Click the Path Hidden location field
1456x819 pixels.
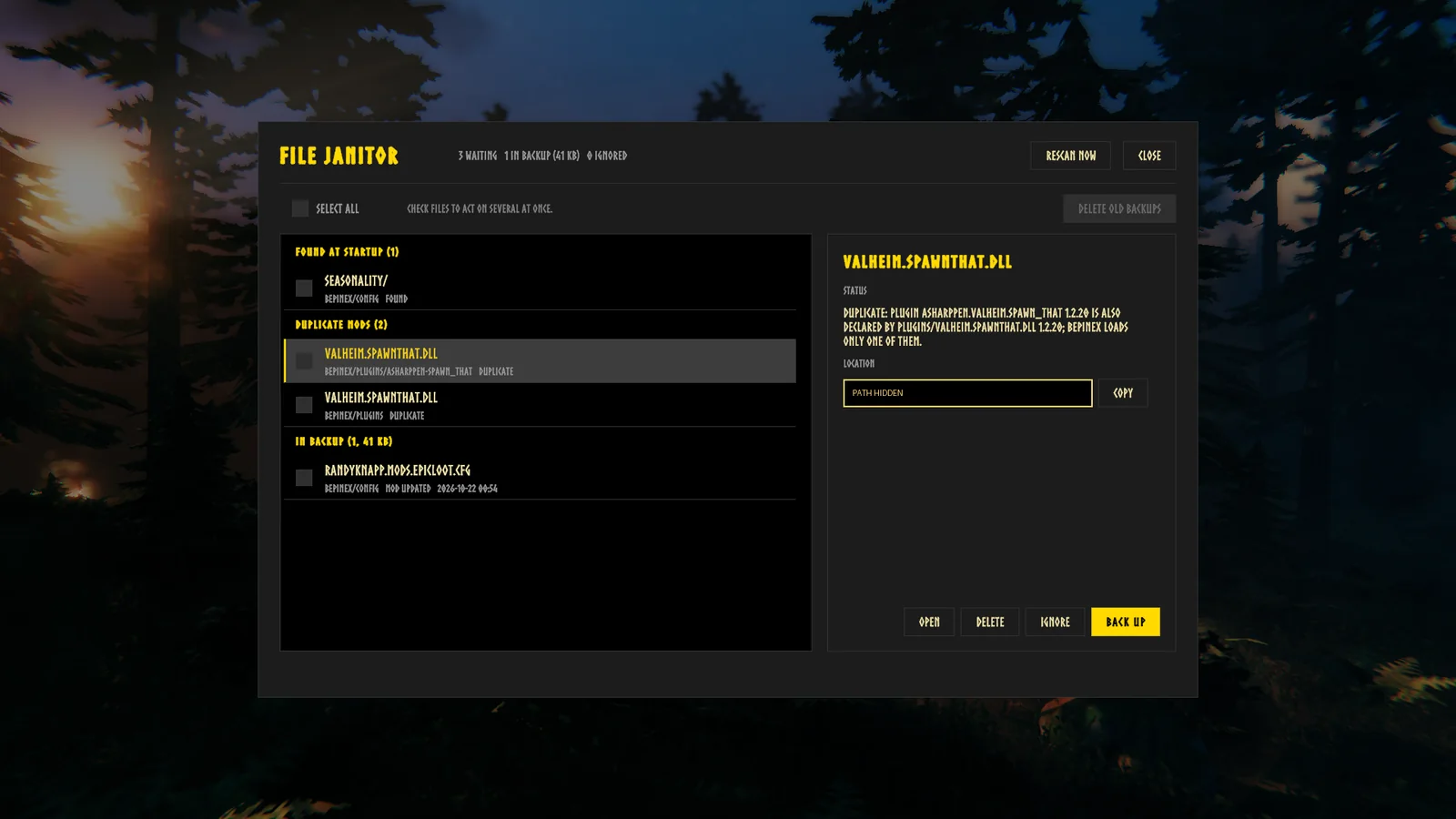click(x=967, y=393)
